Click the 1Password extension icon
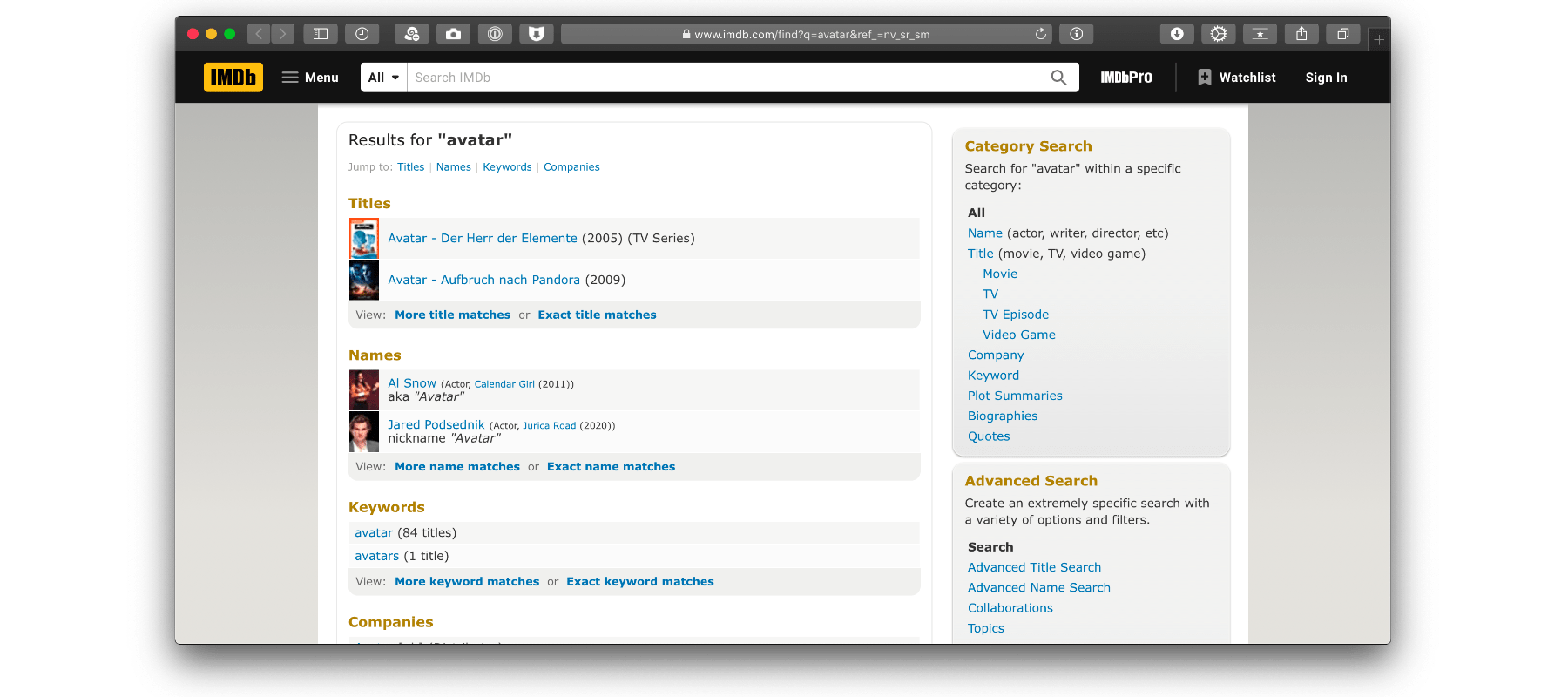 [x=495, y=34]
